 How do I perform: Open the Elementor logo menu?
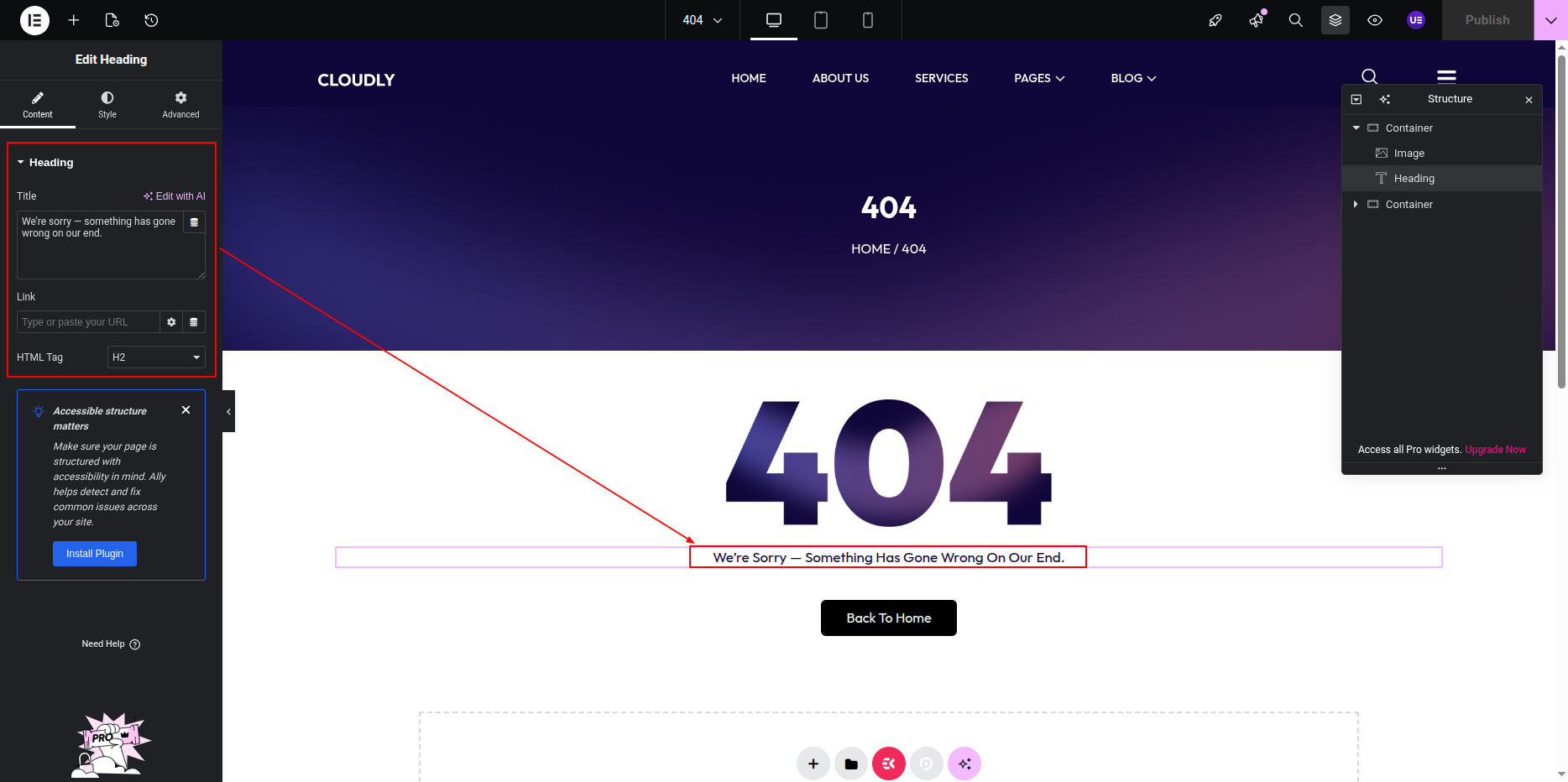[34, 20]
